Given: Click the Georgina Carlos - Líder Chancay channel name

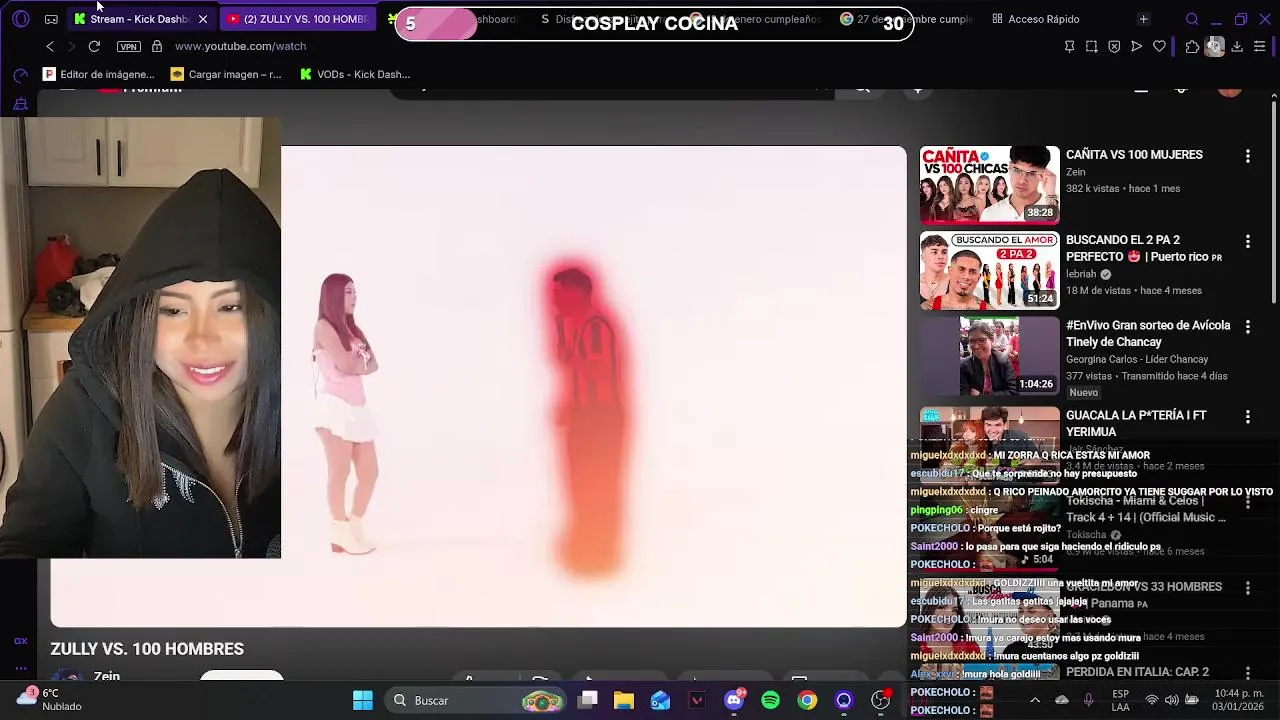Looking at the screenshot, I should coord(1137,359).
